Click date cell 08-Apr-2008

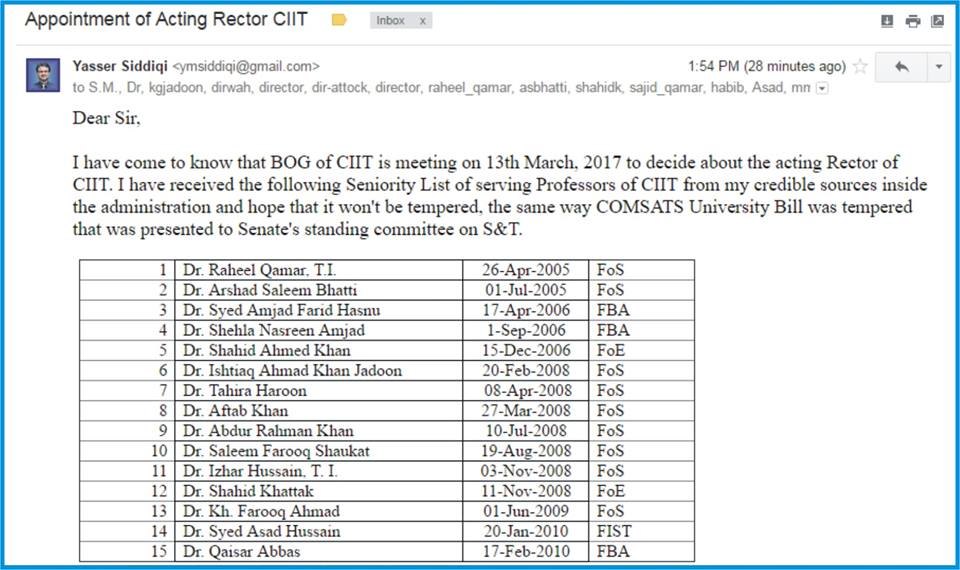[x=526, y=391]
